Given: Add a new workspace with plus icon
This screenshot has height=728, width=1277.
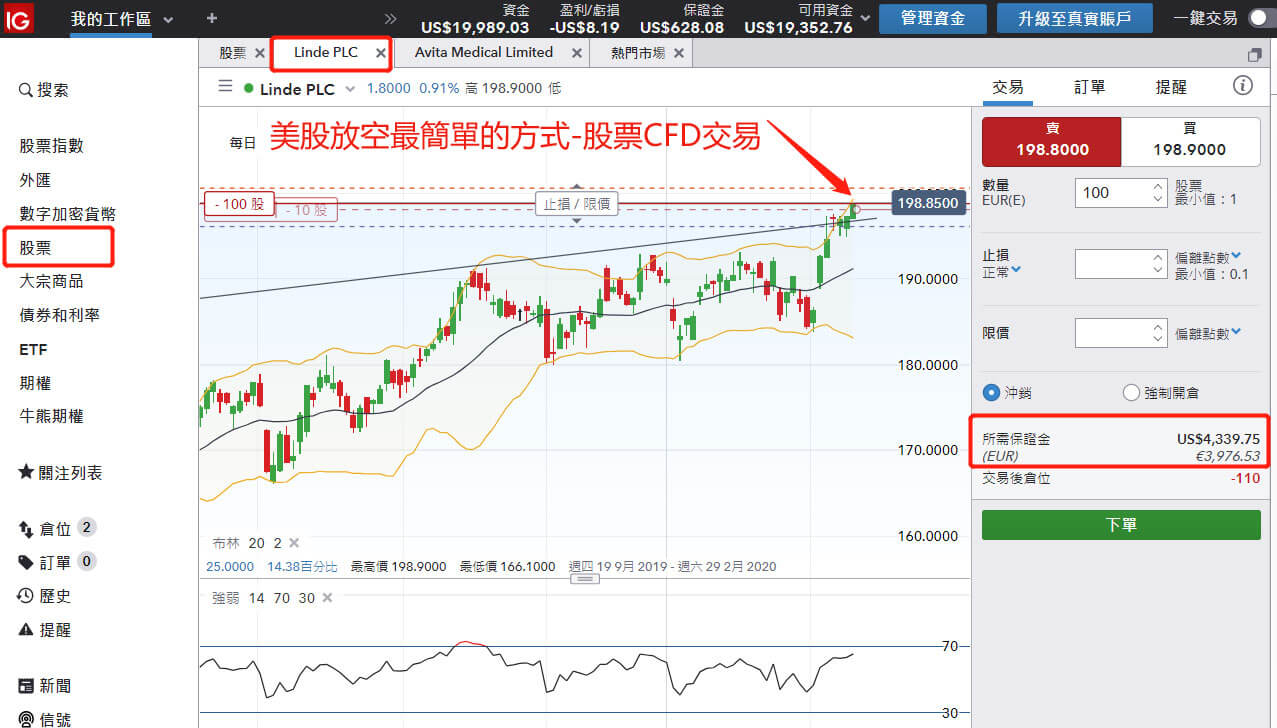Looking at the screenshot, I should [211, 18].
